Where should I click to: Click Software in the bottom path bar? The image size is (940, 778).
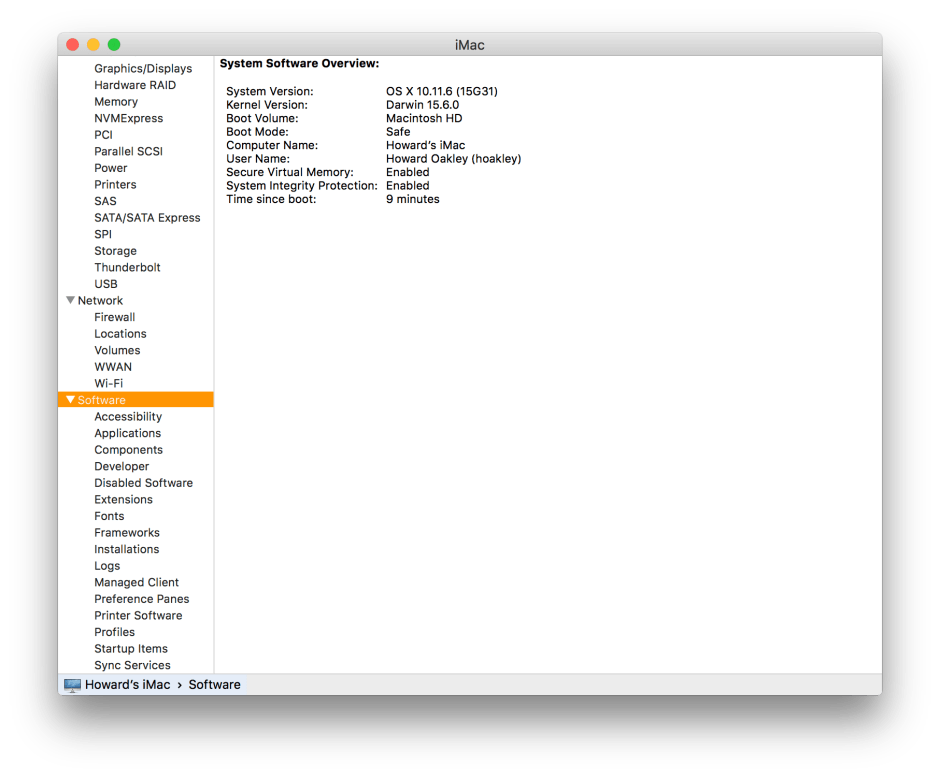pyautogui.click(x=214, y=685)
